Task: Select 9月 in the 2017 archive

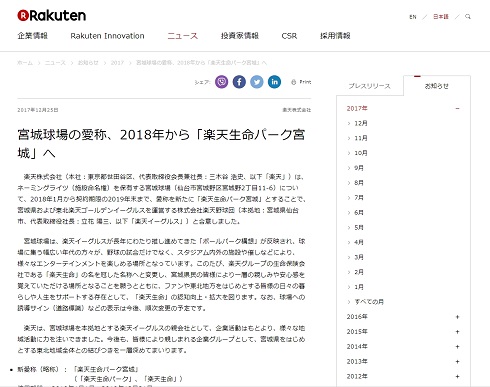Action: tap(359, 168)
